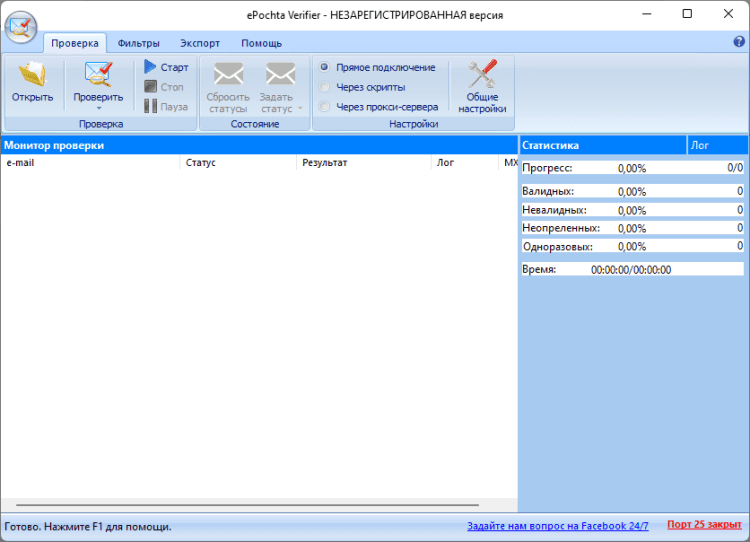The image size is (750, 542).
Task: Open the application menu orb icon
Action: (x=21, y=27)
